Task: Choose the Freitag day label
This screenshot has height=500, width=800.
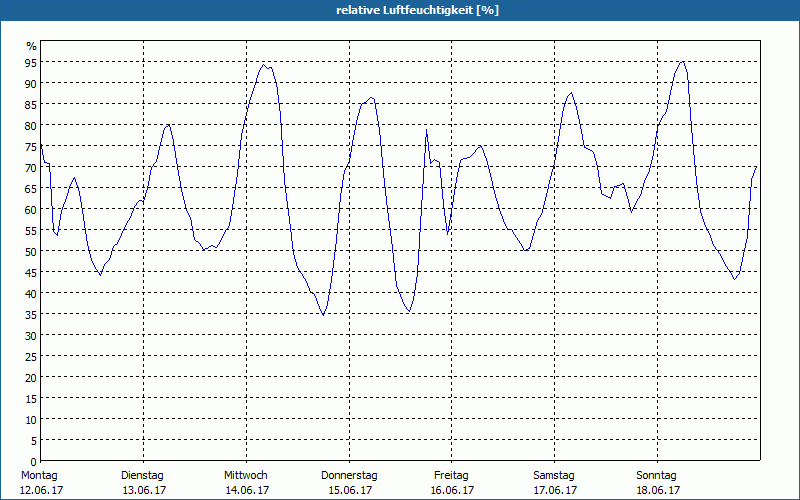Action: point(451,475)
